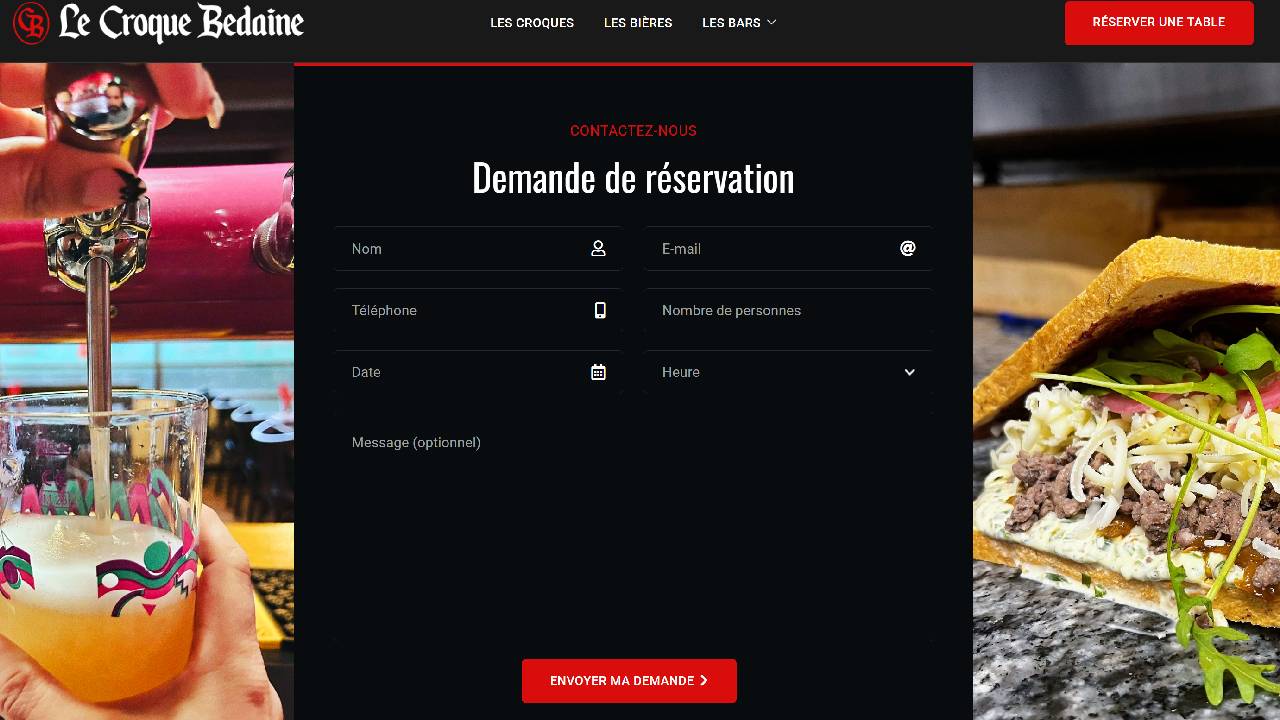This screenshot has height=720, width=1280.
Task: Click the CB circular logo emblem
Action: (31, 23)
